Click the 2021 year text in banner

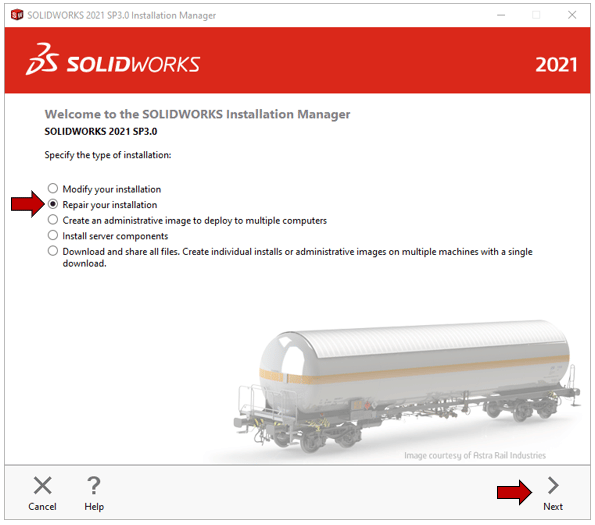(x=556, y=65)
